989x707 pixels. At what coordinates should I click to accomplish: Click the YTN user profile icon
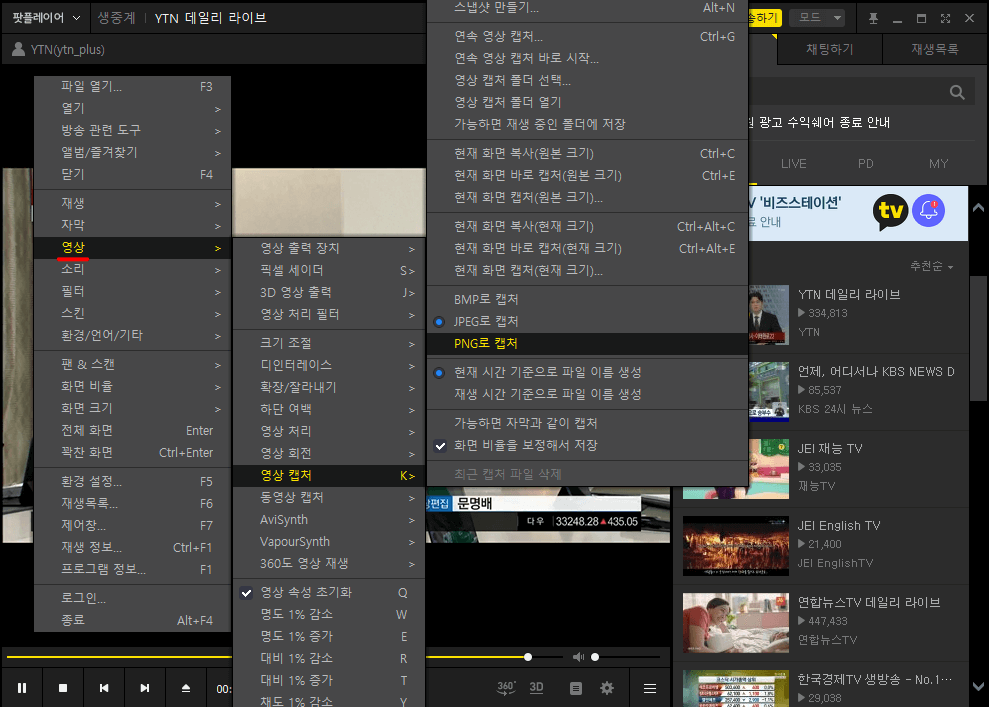coord(19,49)
